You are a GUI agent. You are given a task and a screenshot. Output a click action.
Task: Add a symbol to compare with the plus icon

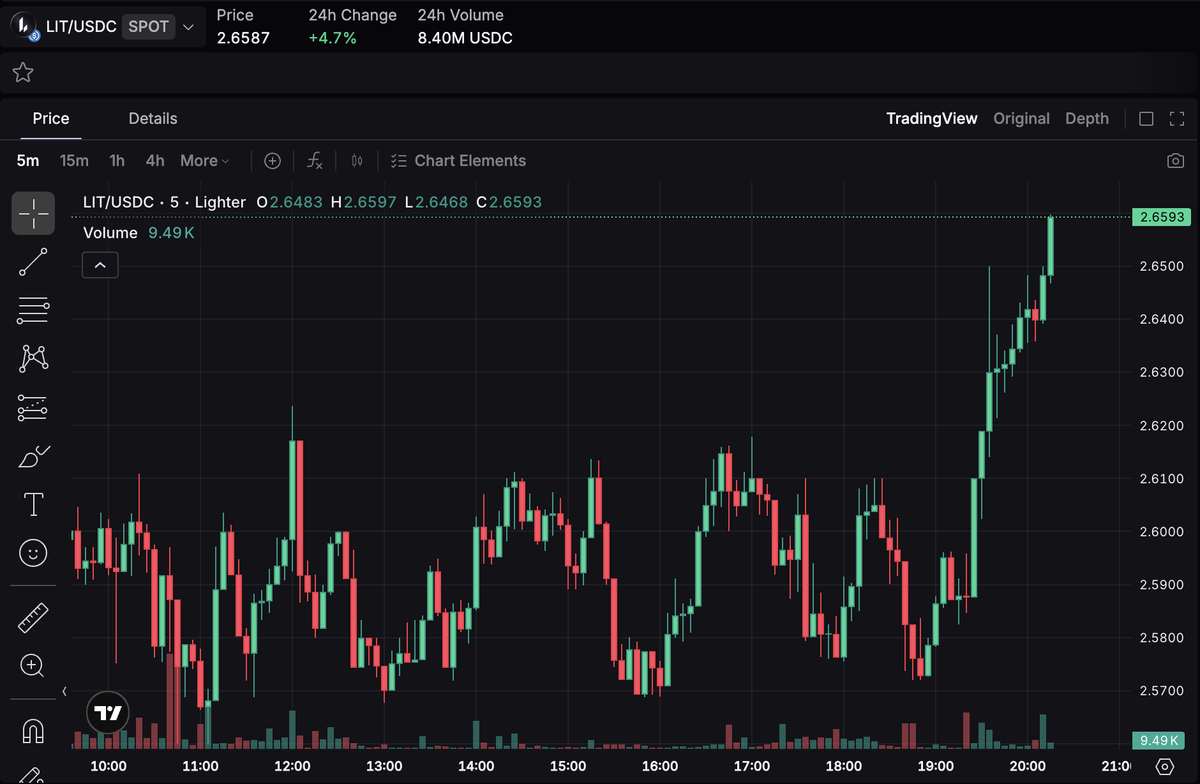click(x=272, y=161)
